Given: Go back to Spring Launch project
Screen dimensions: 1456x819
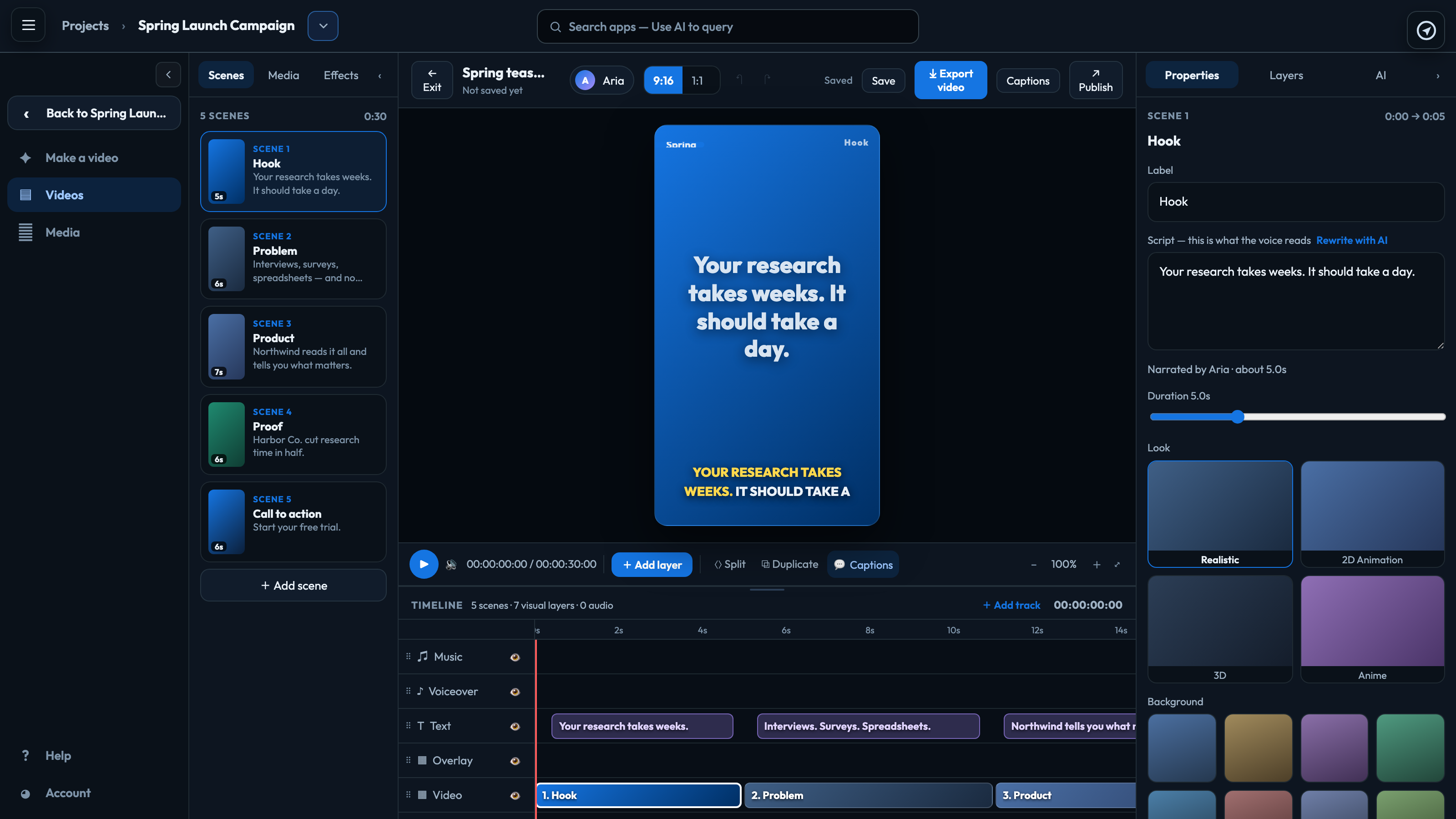Looking at the screenshot, I should [94, 113].
